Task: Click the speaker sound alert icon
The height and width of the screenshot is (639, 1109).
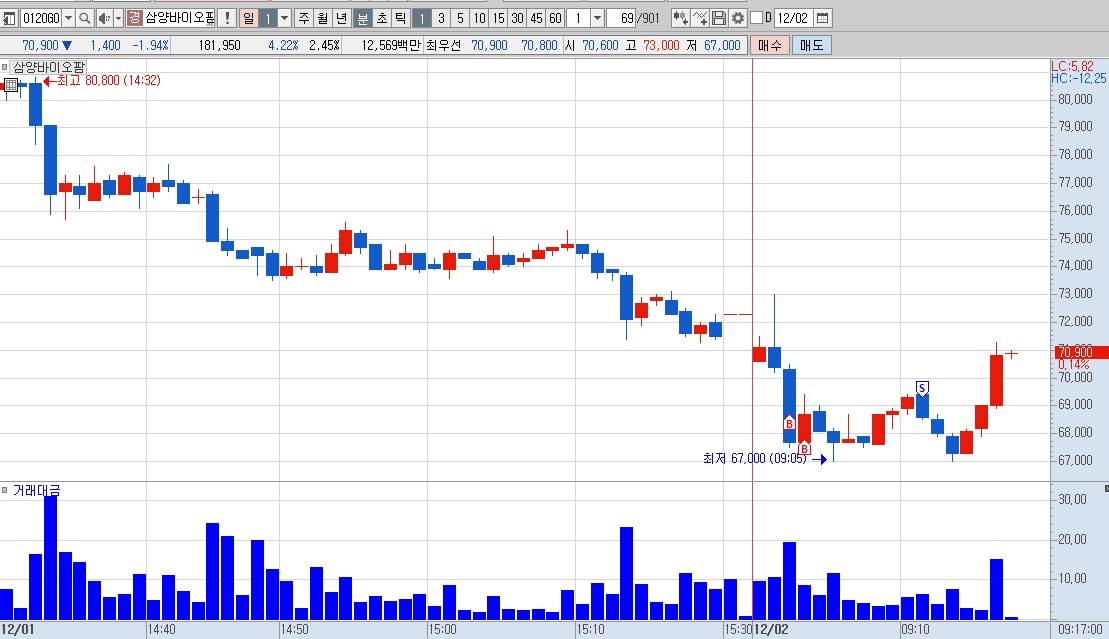Action: coord(104,18)
